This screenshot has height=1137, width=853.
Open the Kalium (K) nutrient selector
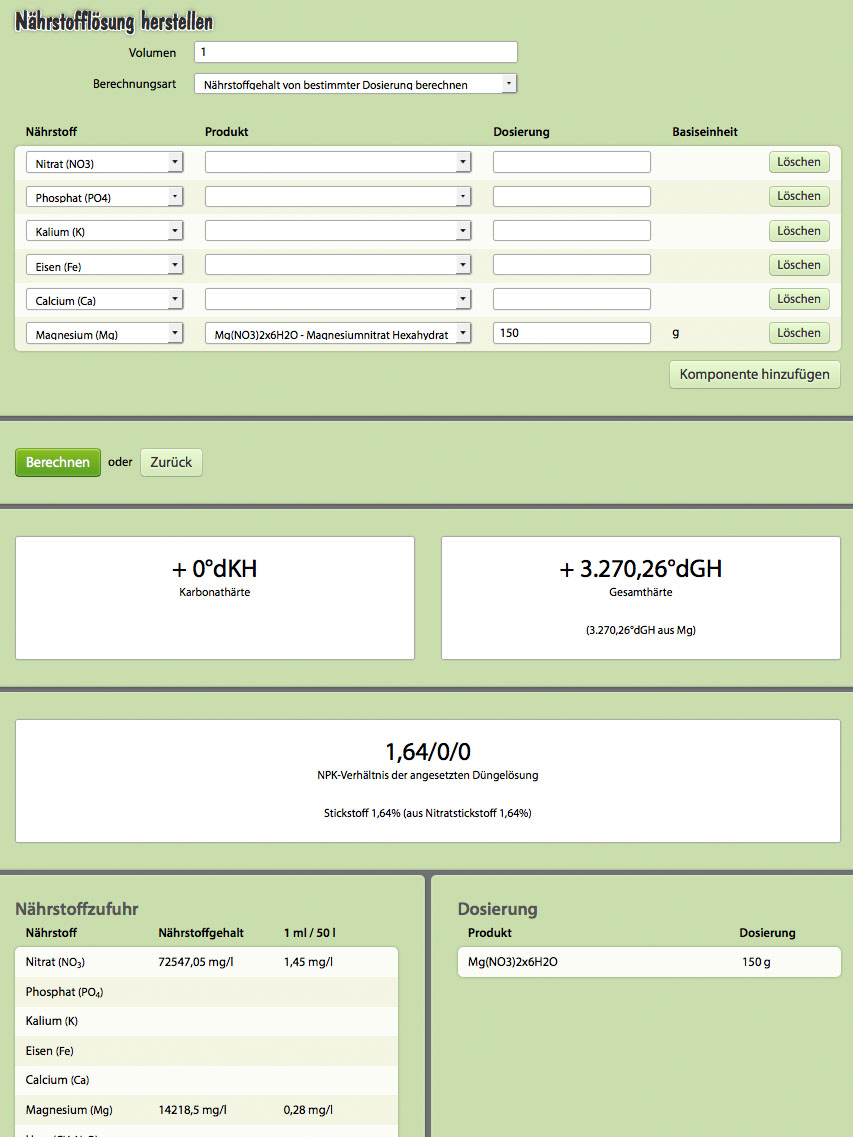(x=104, y=231)
